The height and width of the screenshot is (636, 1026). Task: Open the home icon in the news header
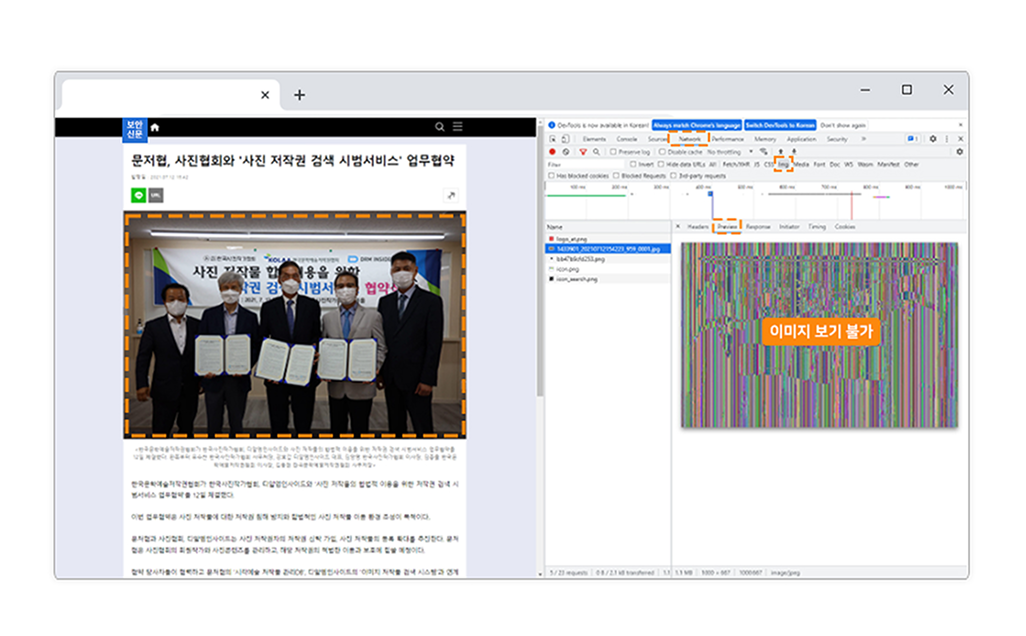(154, 127)
